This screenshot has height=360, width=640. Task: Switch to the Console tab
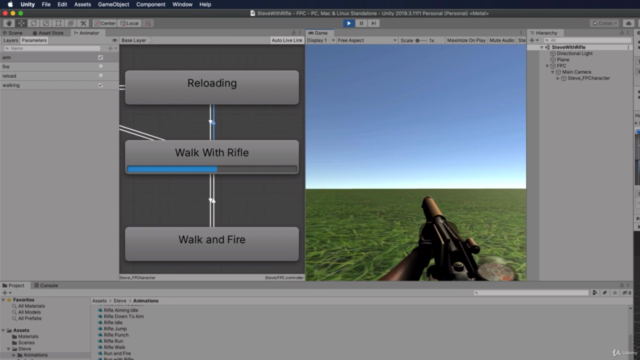click(x=46, y=285)
